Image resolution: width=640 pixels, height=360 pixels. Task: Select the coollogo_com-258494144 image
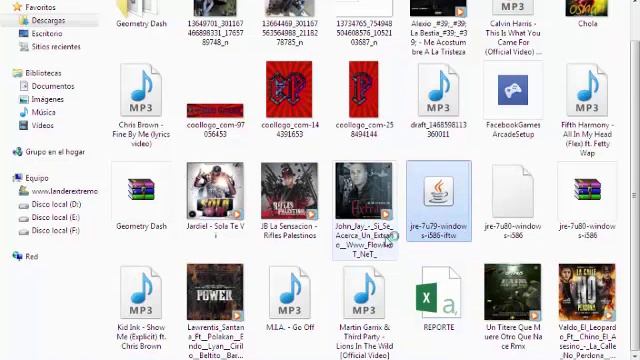point(364,89)
